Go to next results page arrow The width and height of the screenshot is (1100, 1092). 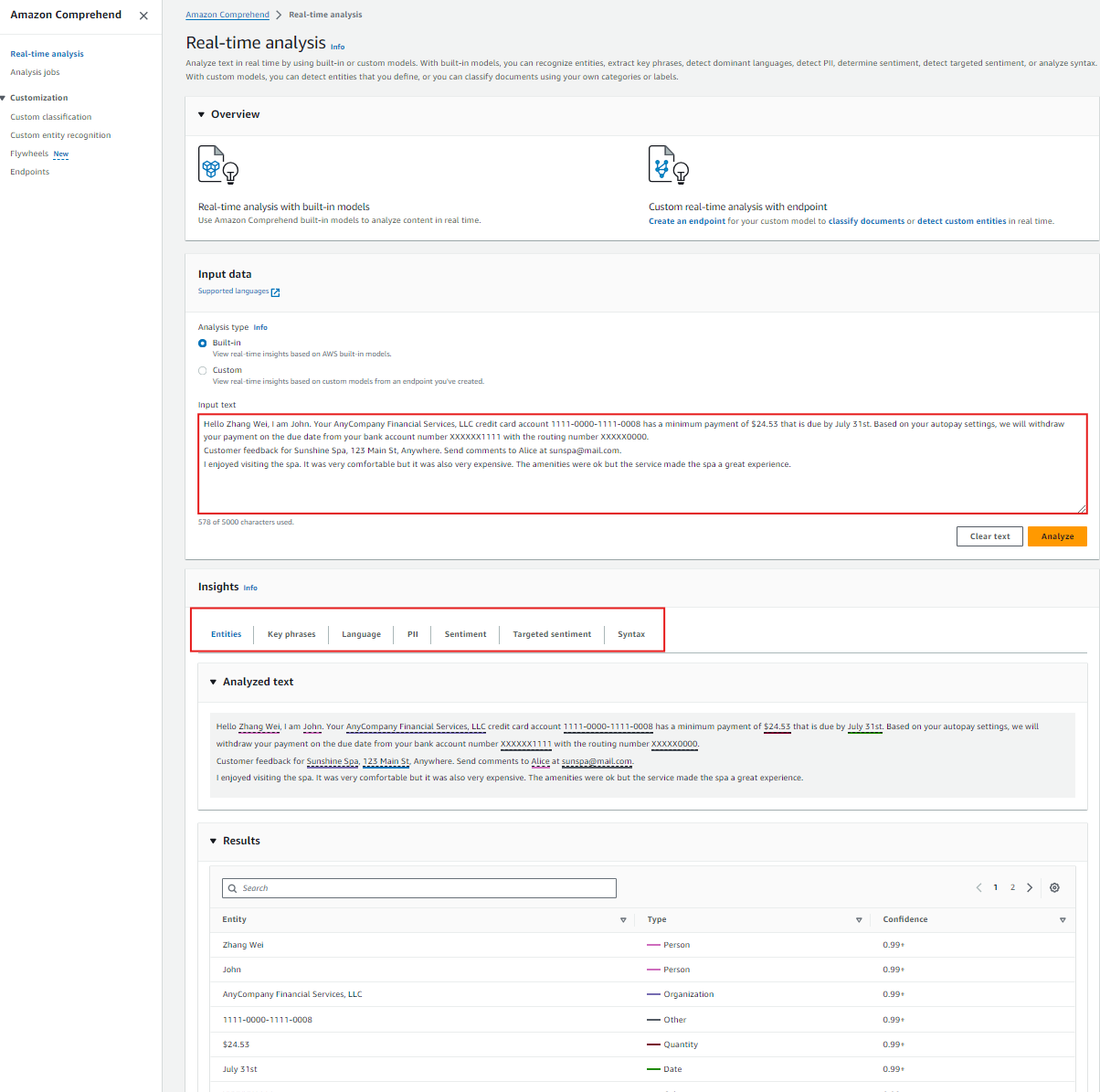click(x=1030, y=887)
